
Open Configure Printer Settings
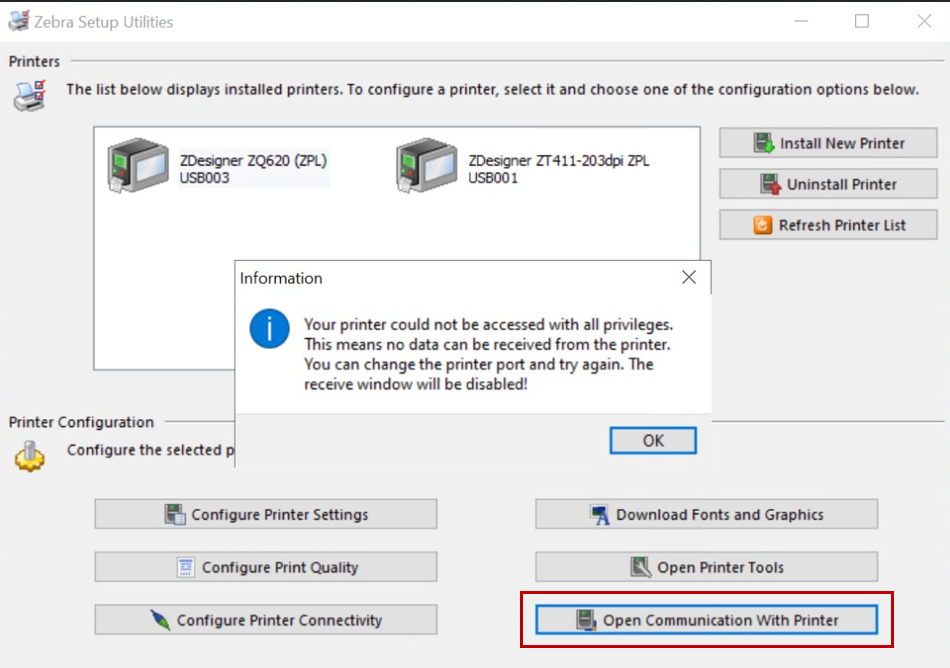(x=266, y=514)
